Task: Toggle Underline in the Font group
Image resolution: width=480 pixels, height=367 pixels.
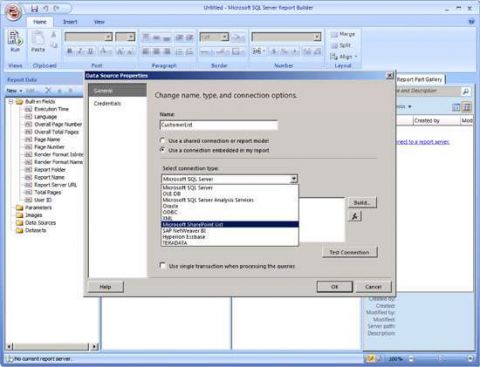Action: (90, 51)
